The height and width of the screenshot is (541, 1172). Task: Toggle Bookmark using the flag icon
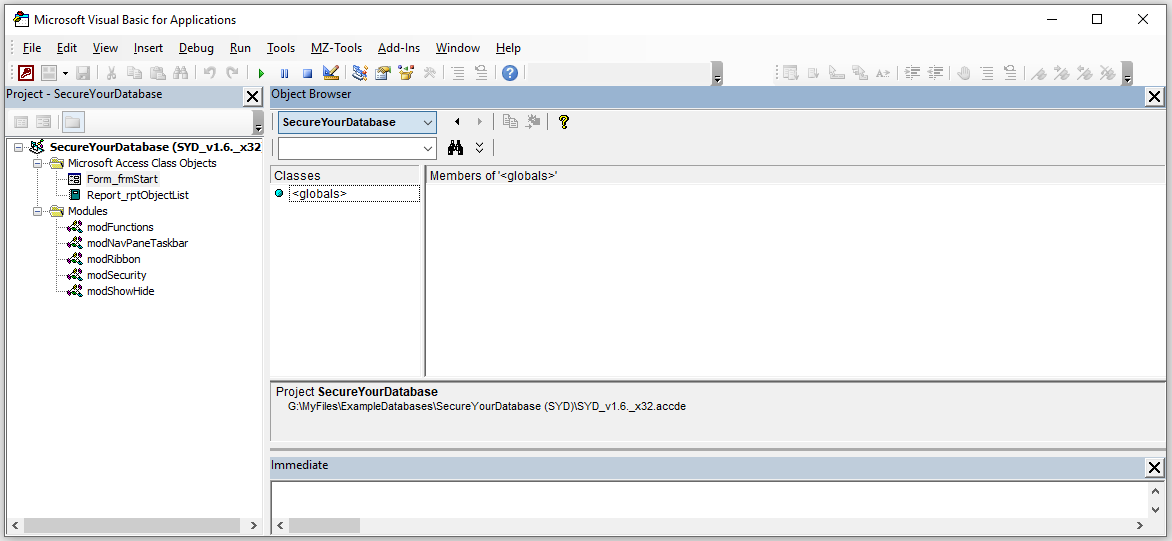(x=1038, y=72)
